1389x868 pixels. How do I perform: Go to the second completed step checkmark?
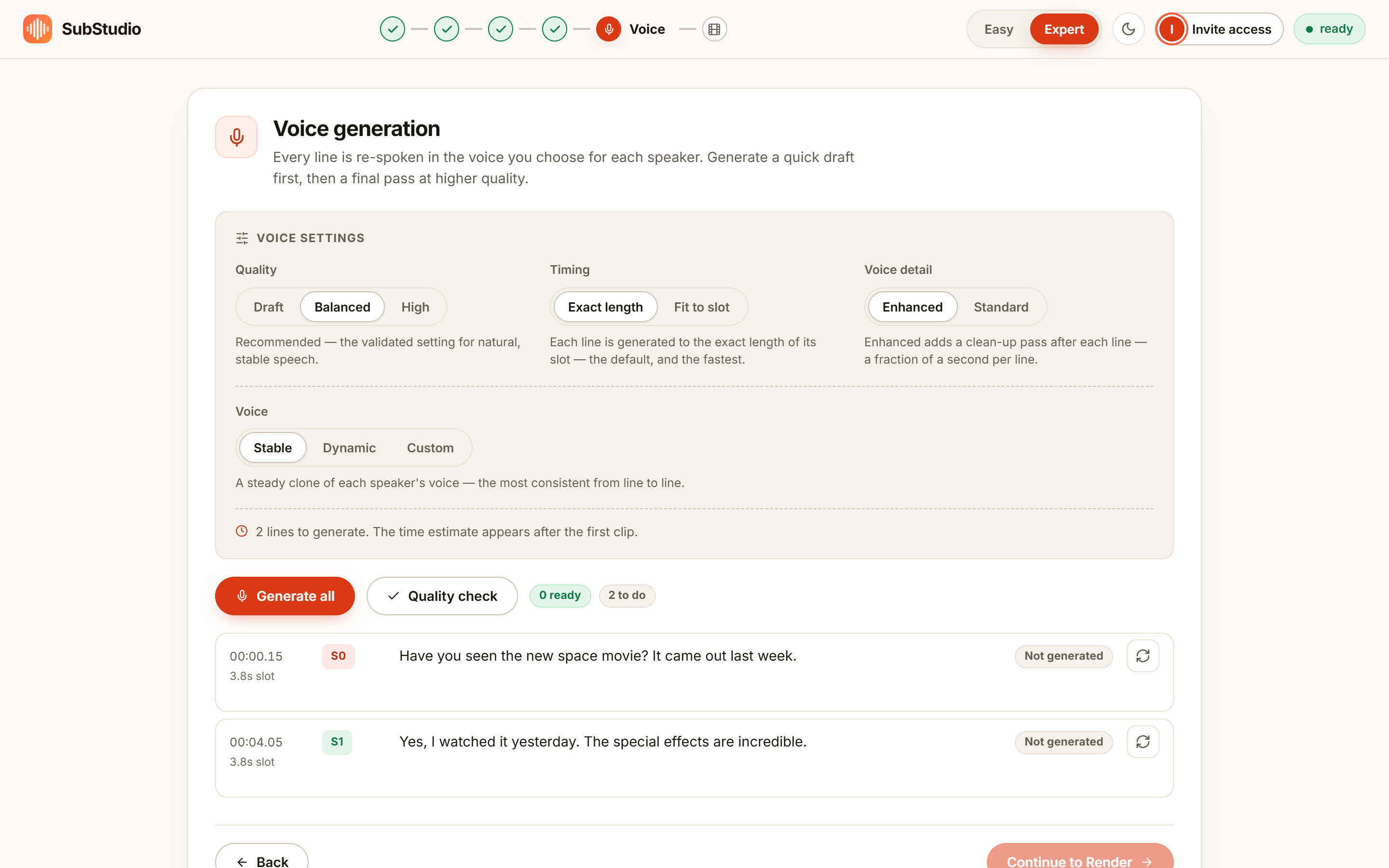point(447,29)
